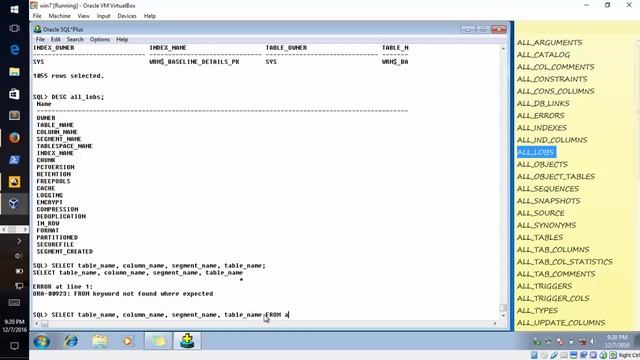
Task: Click ALL_CATALOG in the yellow note
Action: (x=543, y=55)
